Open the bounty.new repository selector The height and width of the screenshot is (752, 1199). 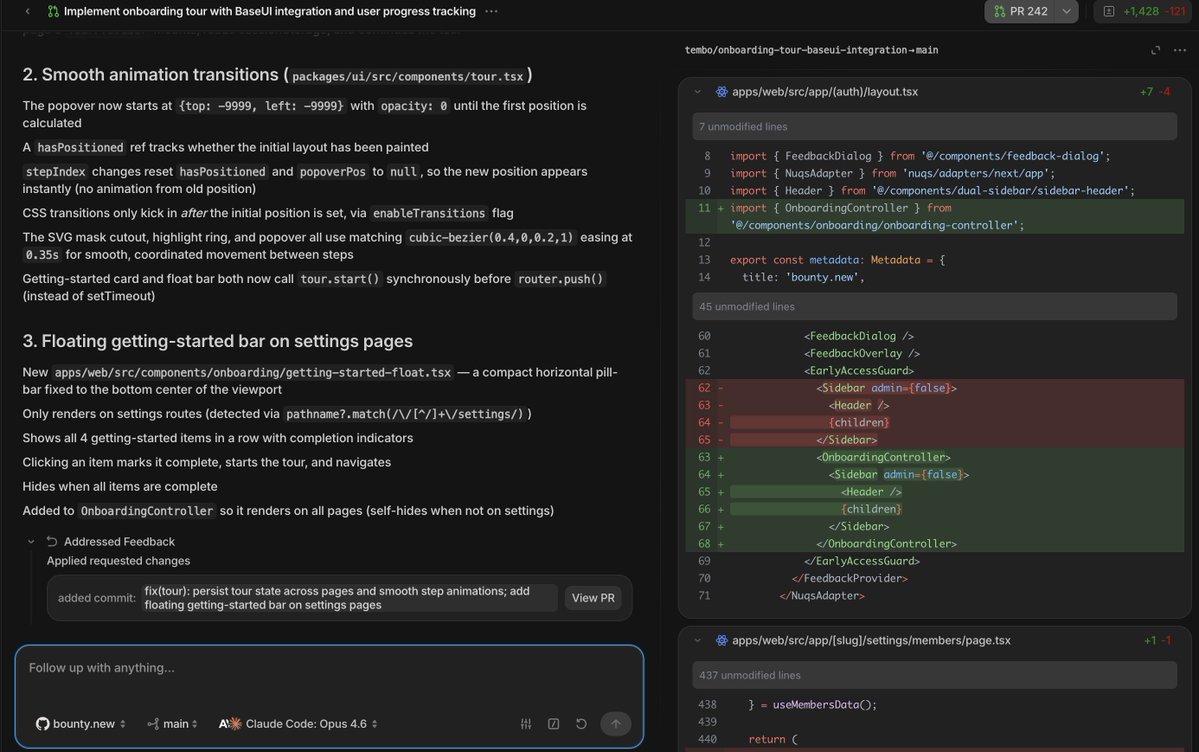point(80,724)
